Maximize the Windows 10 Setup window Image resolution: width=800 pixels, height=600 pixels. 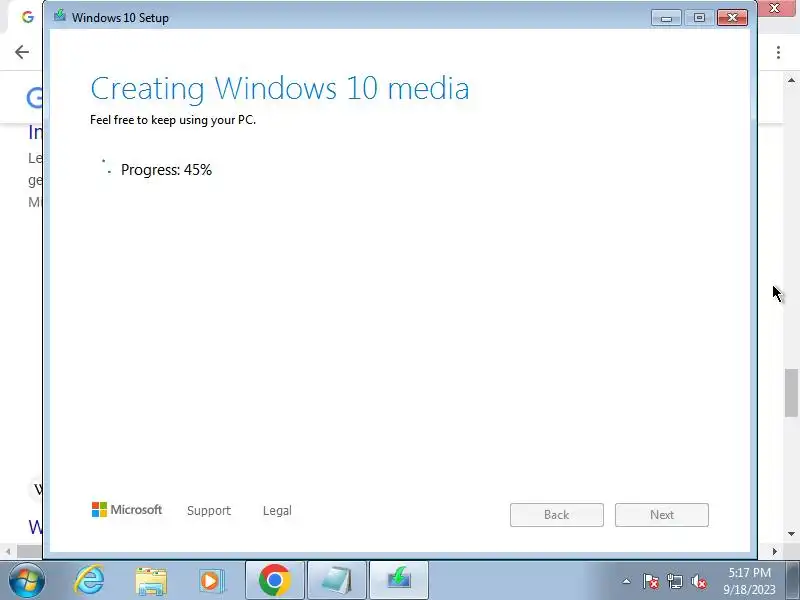(x=699, y=18)
